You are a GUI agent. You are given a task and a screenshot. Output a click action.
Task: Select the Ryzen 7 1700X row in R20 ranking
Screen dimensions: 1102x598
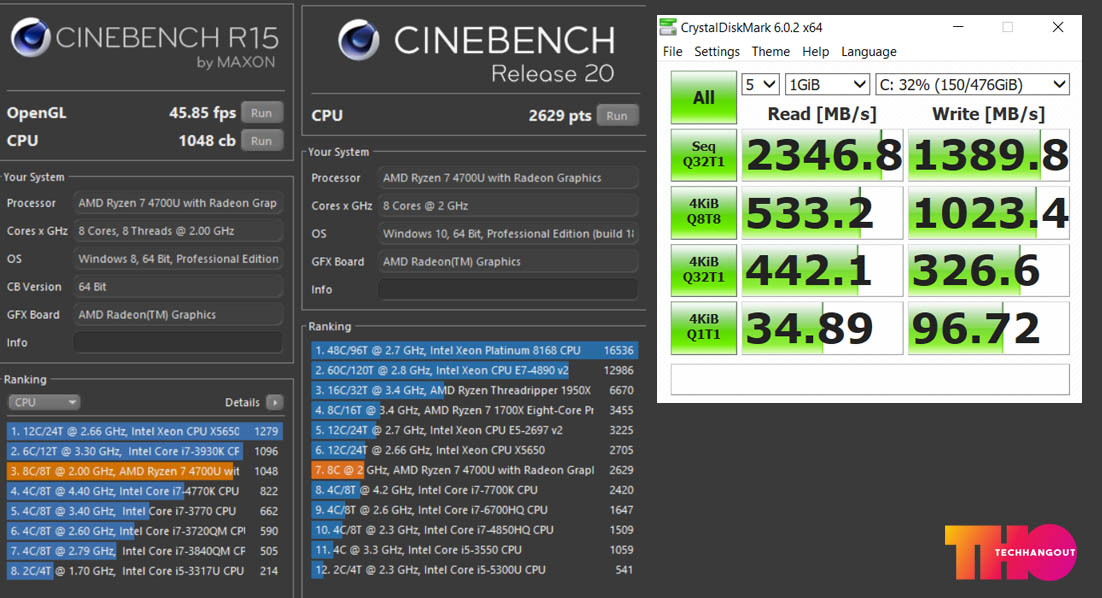tap(475, 410)
